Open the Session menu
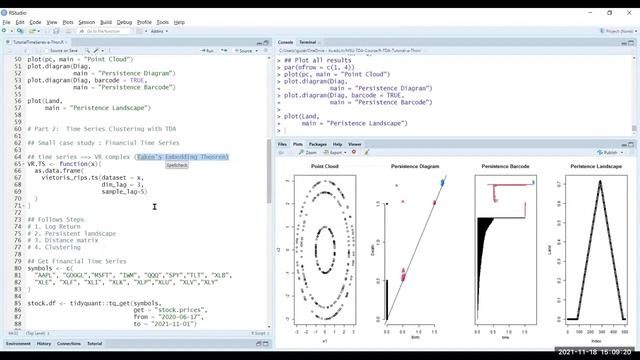Screen dimensions: 640x360 87,22
